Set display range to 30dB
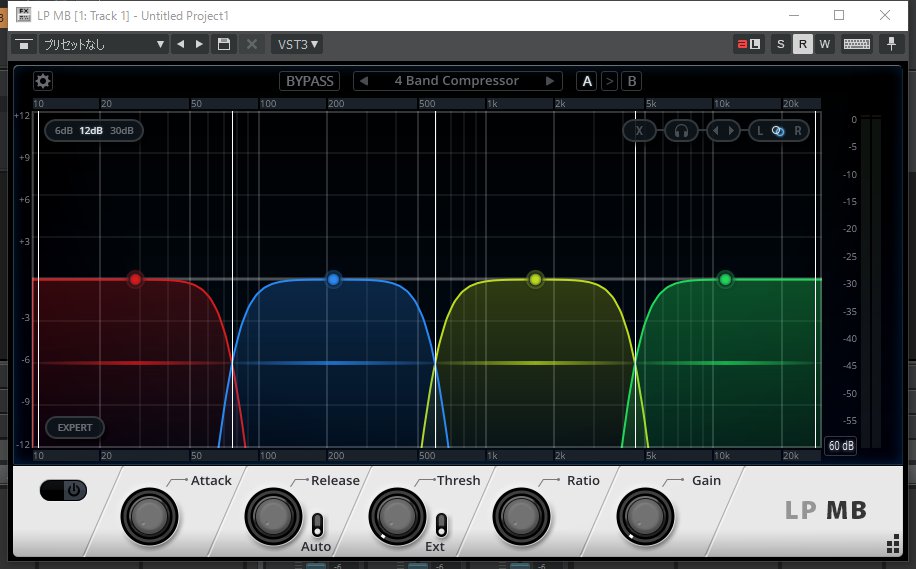Viewport: 916px width, 569px height. click(x=122, y=130)
